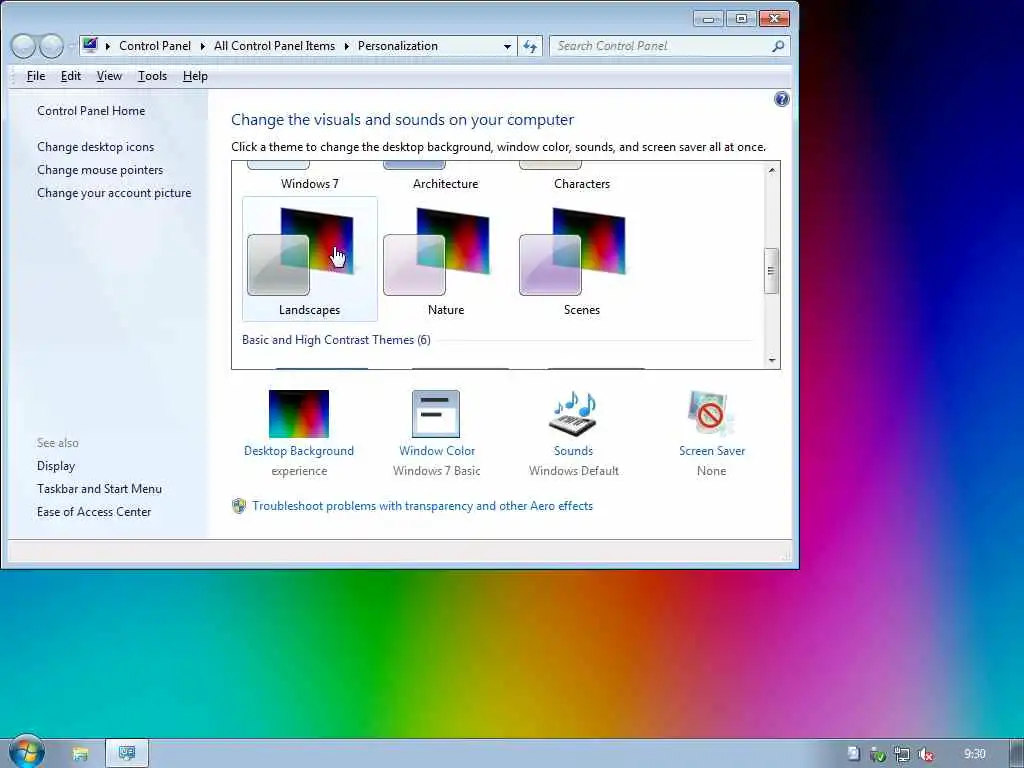Go to Control Panel Home

click(x=91, y=111)
